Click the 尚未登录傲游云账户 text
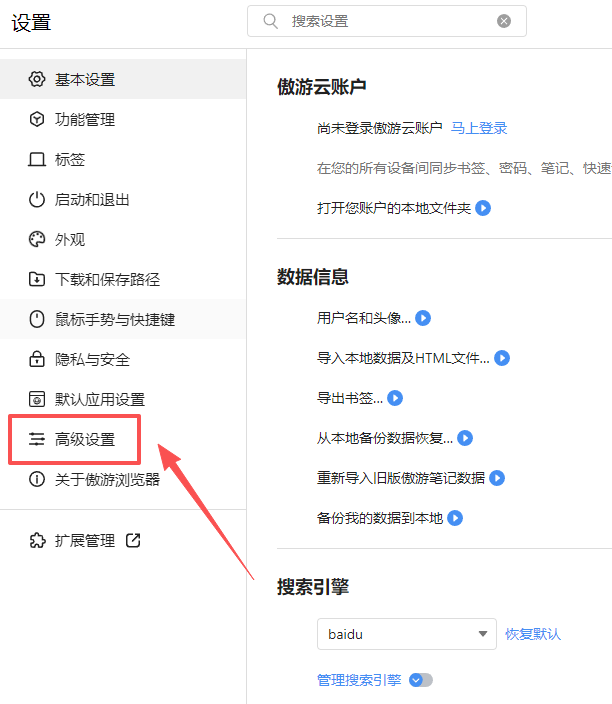 [380, 128]
